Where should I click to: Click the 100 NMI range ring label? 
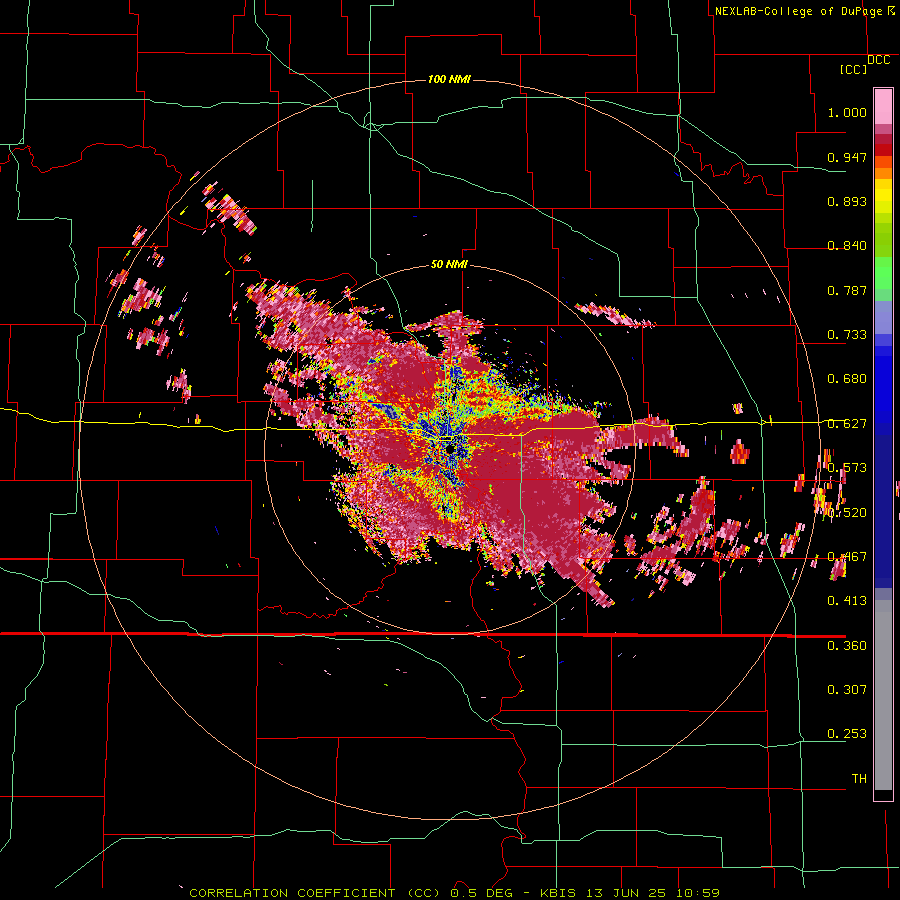tap(449, 79)
